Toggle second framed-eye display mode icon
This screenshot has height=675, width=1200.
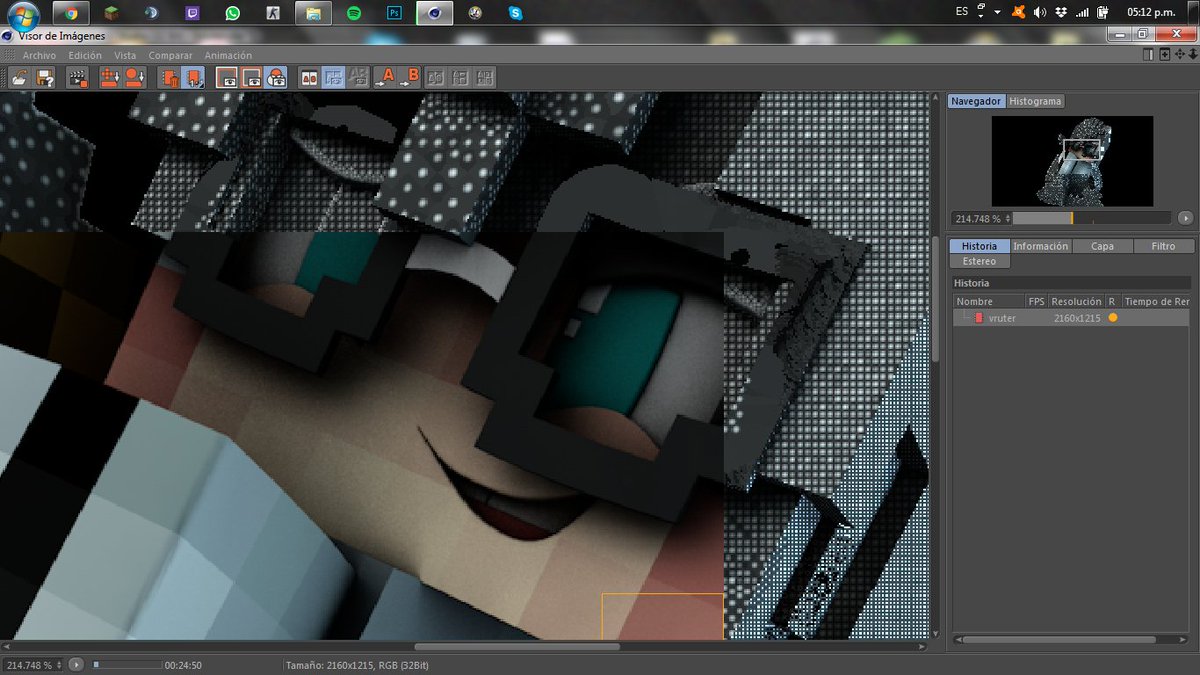click(x=252, y=77)
